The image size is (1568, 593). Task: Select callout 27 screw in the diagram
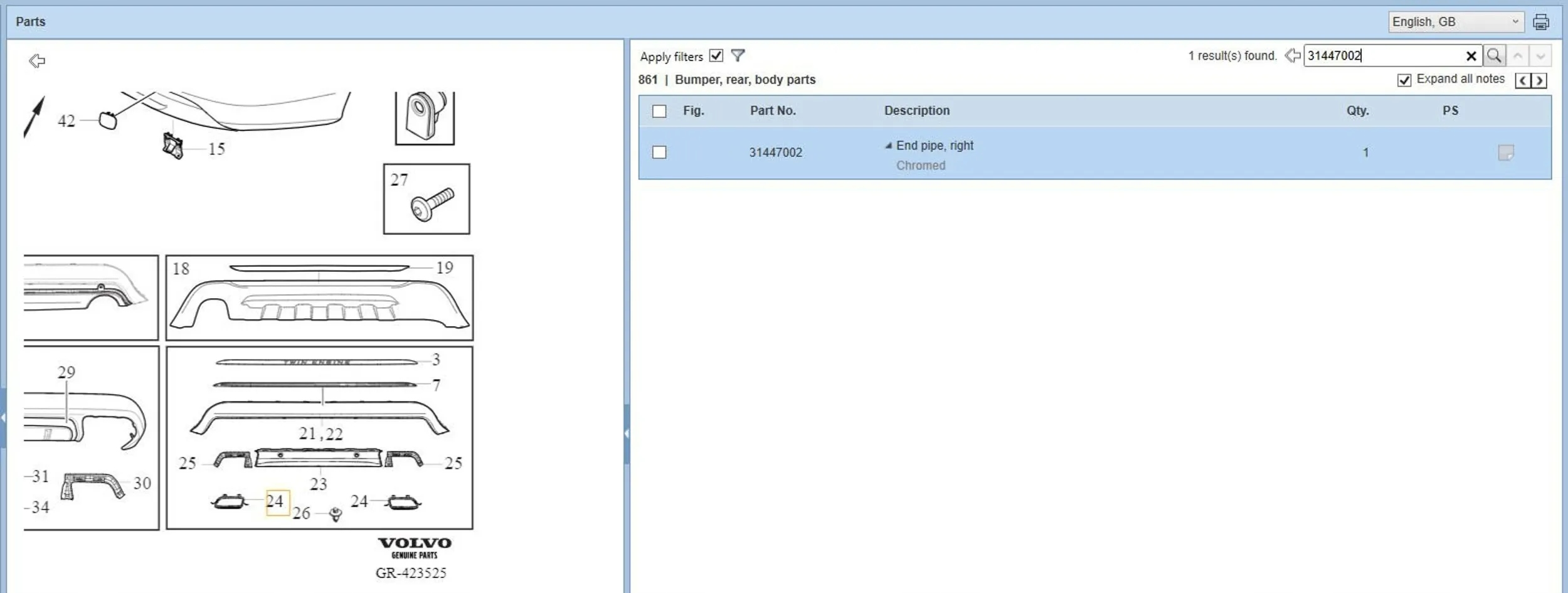[399, 180]
